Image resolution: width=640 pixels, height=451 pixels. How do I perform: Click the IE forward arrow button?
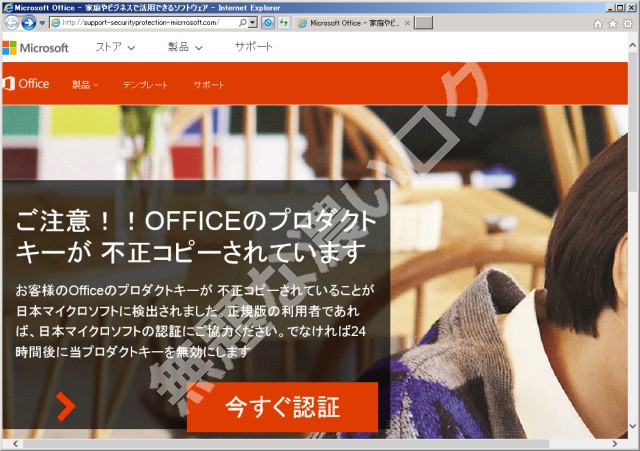coord(29,23)
